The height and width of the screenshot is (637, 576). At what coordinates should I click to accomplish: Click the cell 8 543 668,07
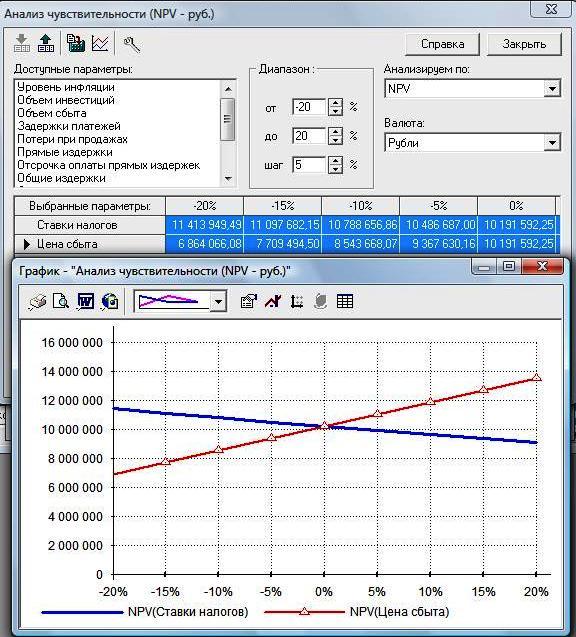tap(360, 244)
